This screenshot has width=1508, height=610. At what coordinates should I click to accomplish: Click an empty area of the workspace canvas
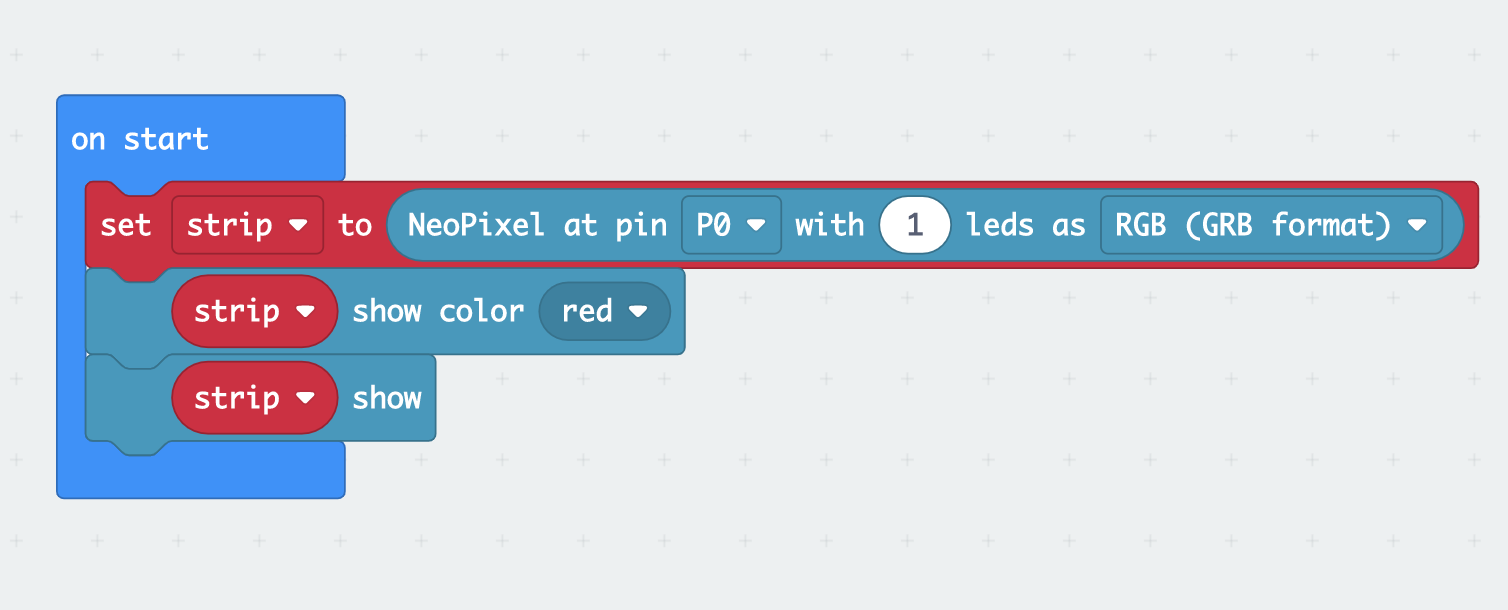pyautogui.click(x=1100, y=500)
